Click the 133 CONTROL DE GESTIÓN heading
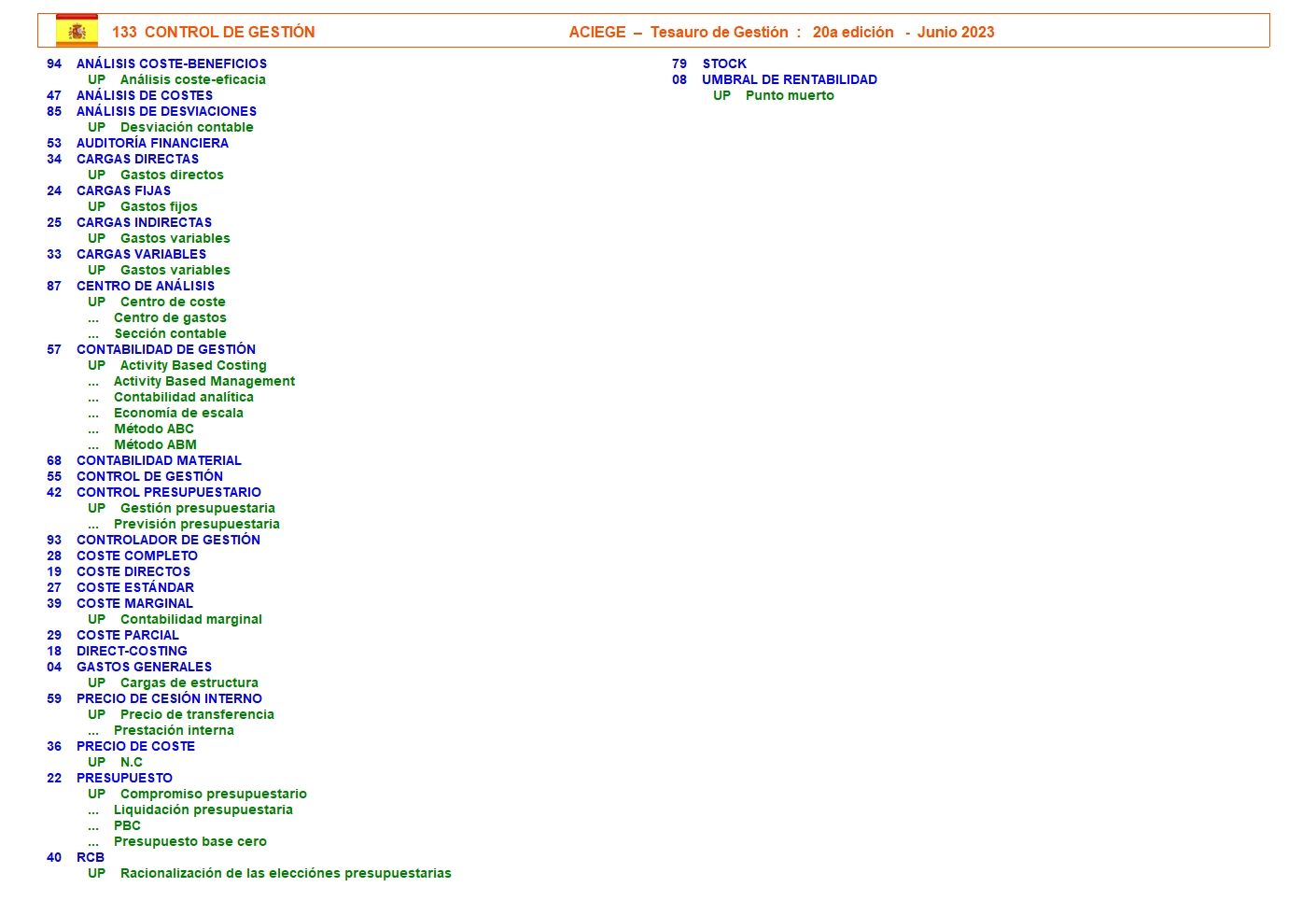The image size is (1316, 915). pyautogui.click(x=213, y=32)
